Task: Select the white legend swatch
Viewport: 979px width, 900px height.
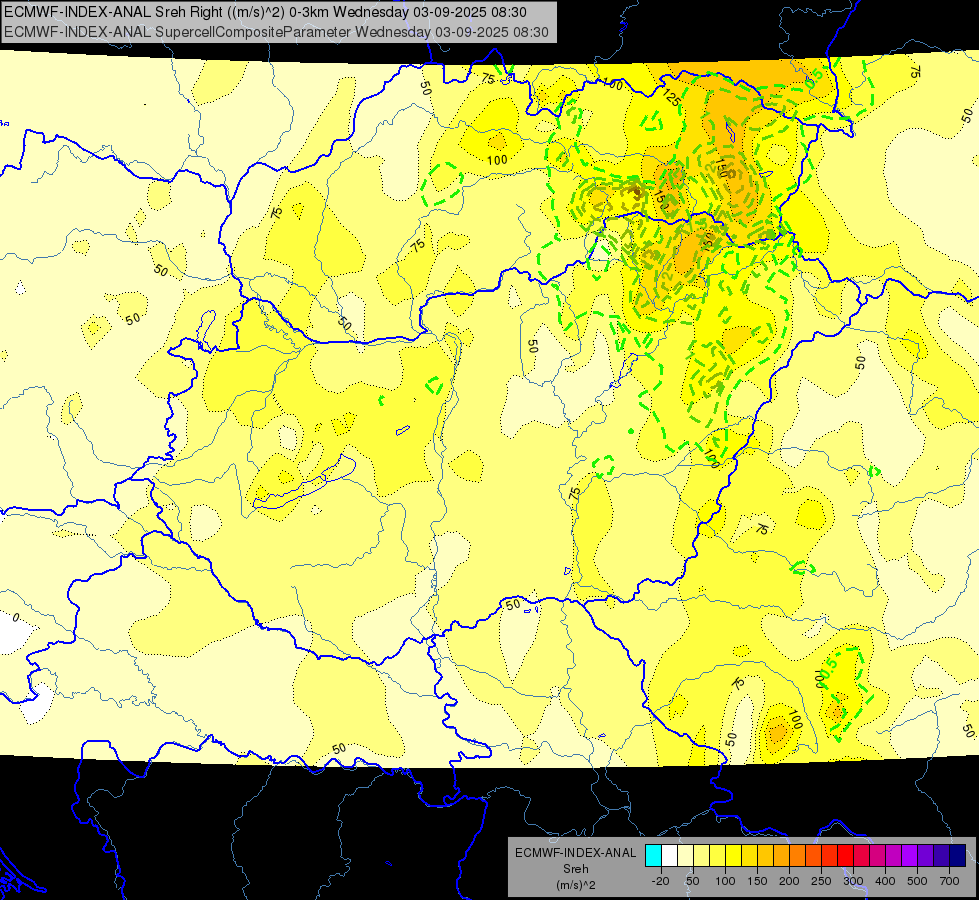Action: 669,855
